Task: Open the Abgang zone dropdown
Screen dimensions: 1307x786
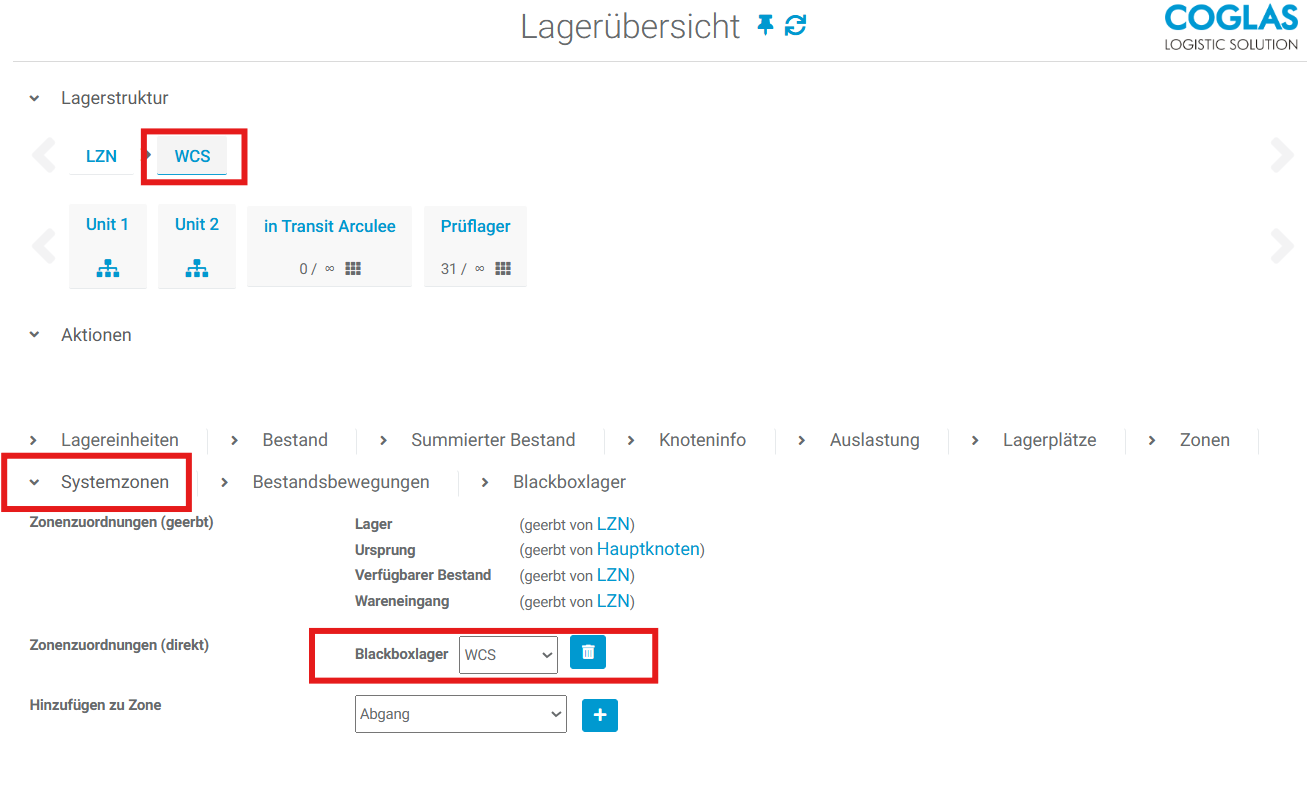Action: tap(460, 714)
